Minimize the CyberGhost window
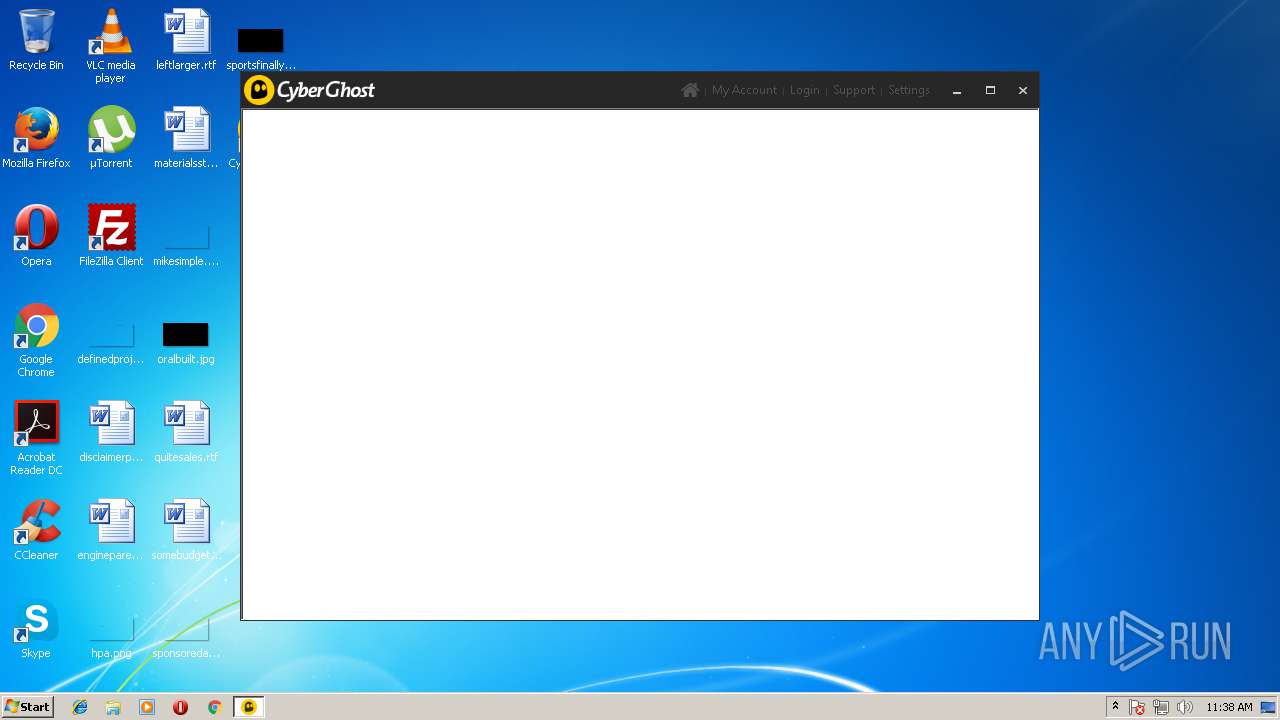This screenshot has height=720, width=1280. tap(957, 91)
